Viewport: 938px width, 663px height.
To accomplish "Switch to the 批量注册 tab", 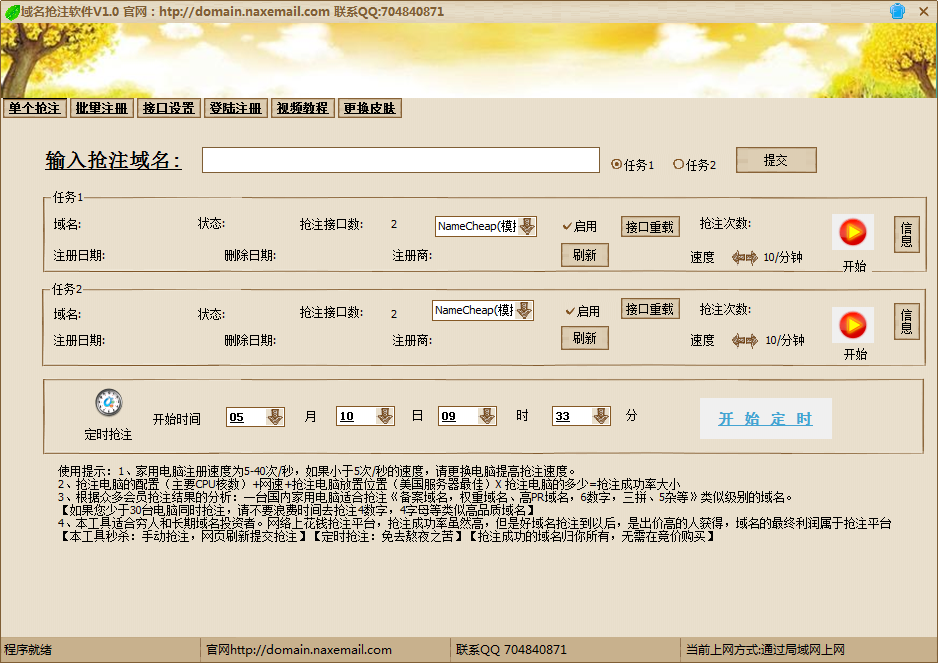I will click(102, 108).
